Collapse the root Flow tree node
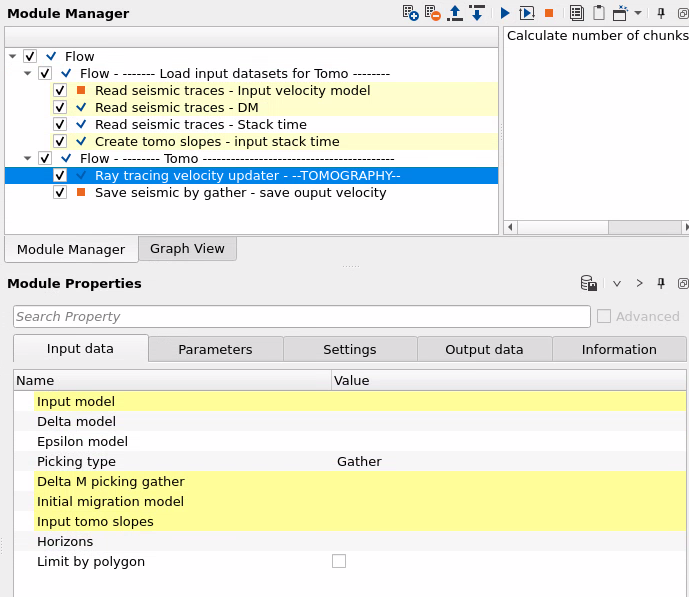This screenshot has width=689, height=597. coord(12,57)
